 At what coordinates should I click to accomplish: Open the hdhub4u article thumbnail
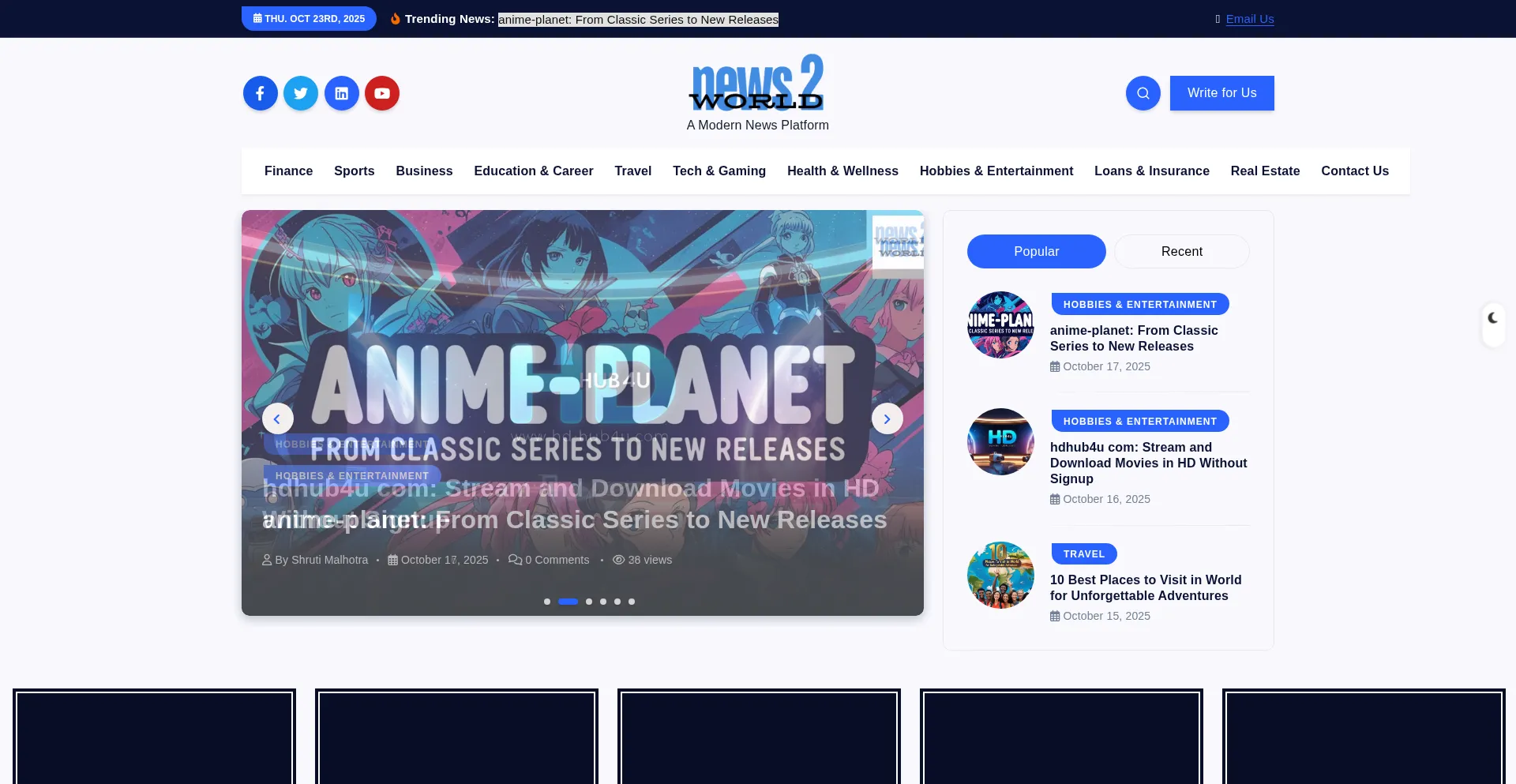[x=1000, y=442]
